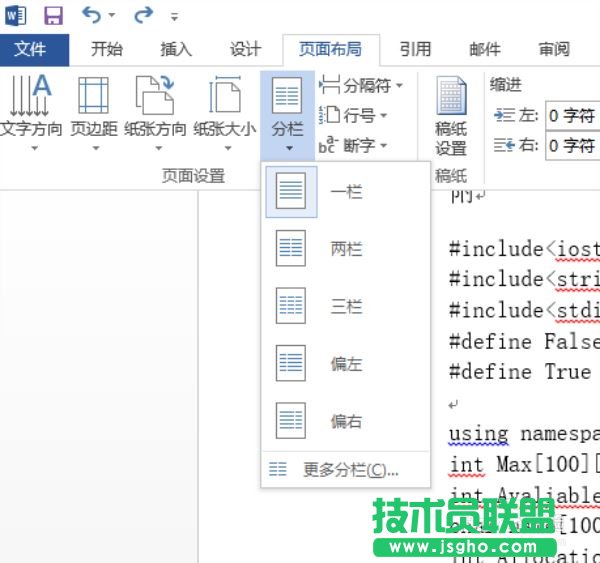Undo the last action

coord(91,15)
